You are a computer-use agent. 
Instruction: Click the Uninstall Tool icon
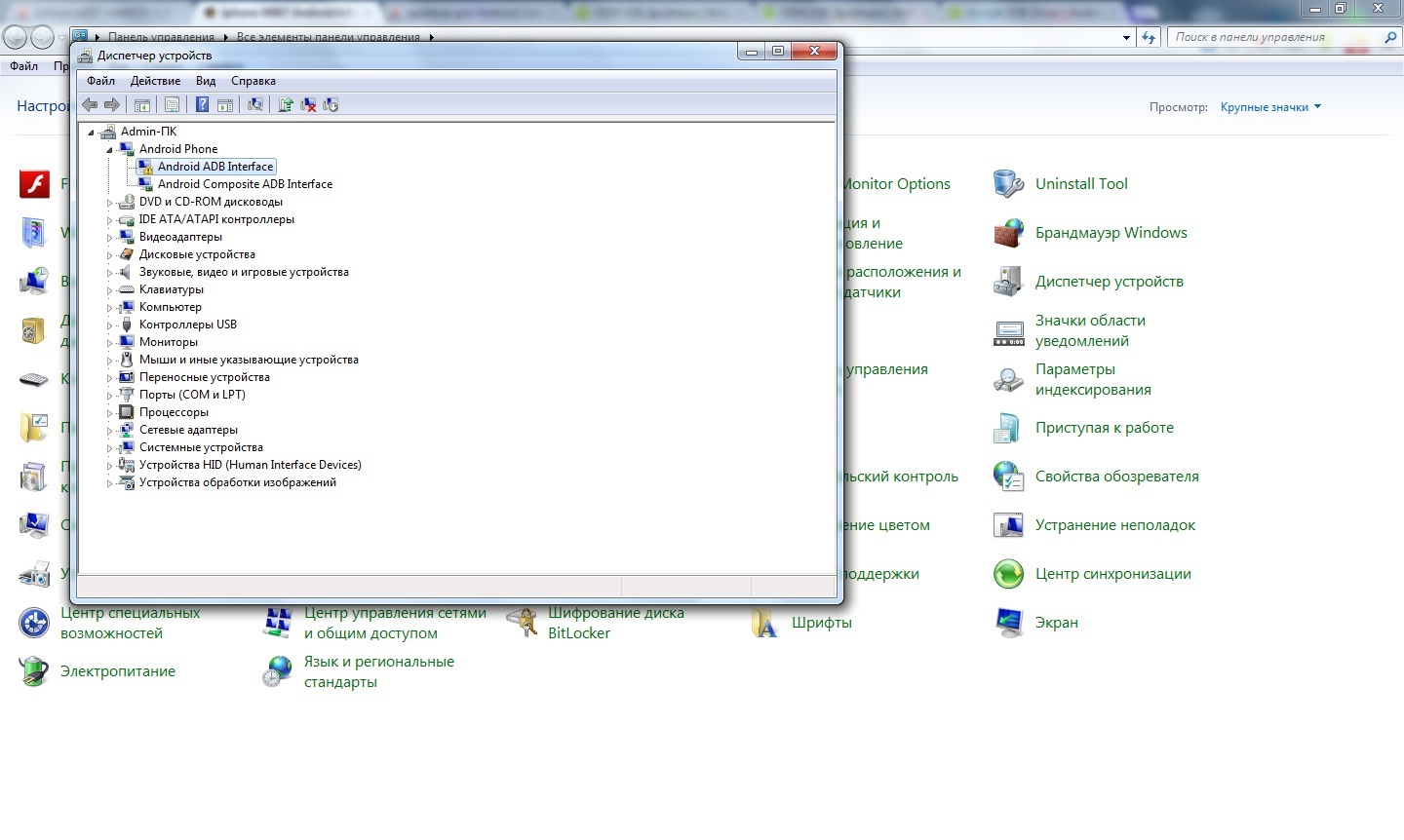click(x=1080, y=184)
